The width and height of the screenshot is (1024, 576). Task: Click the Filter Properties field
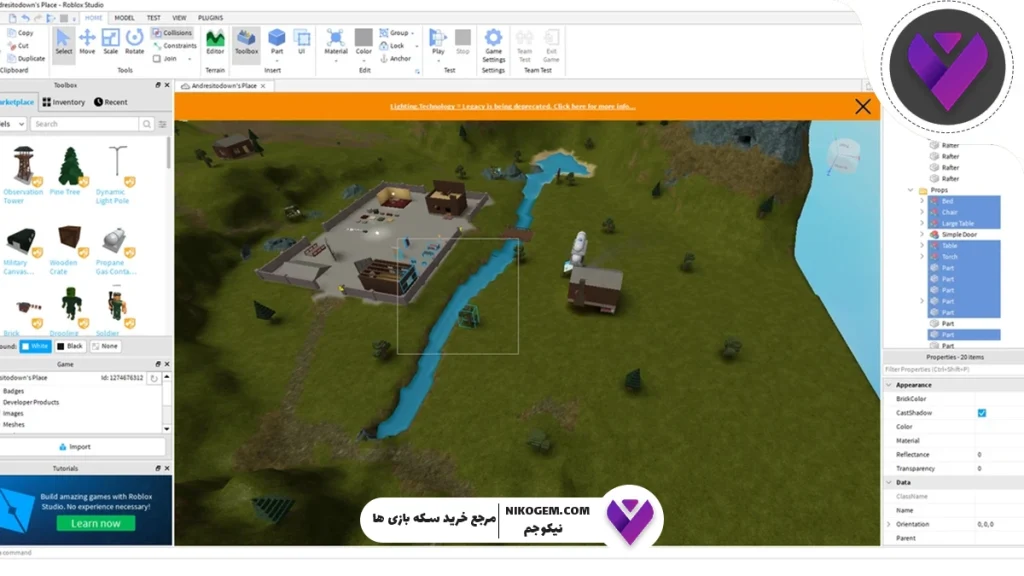[x=953, y=370]
